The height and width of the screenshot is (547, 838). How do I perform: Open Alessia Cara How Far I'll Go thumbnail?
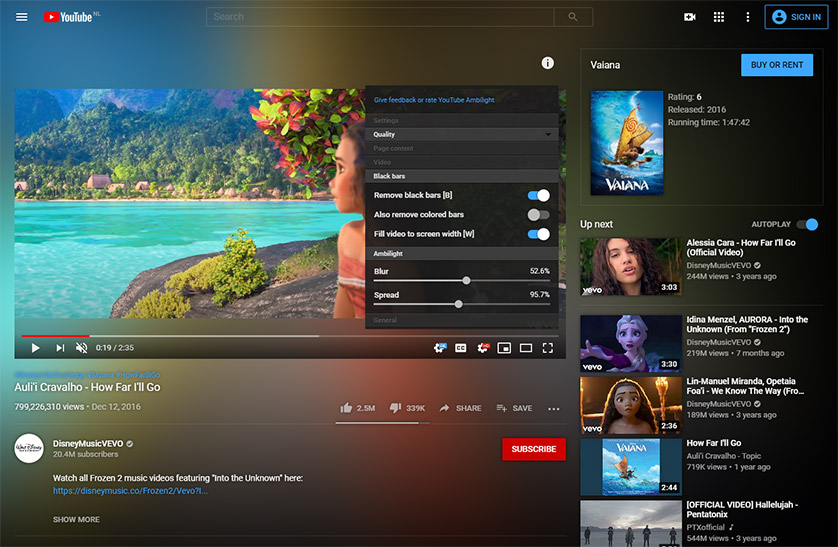(x=631, y=267)
